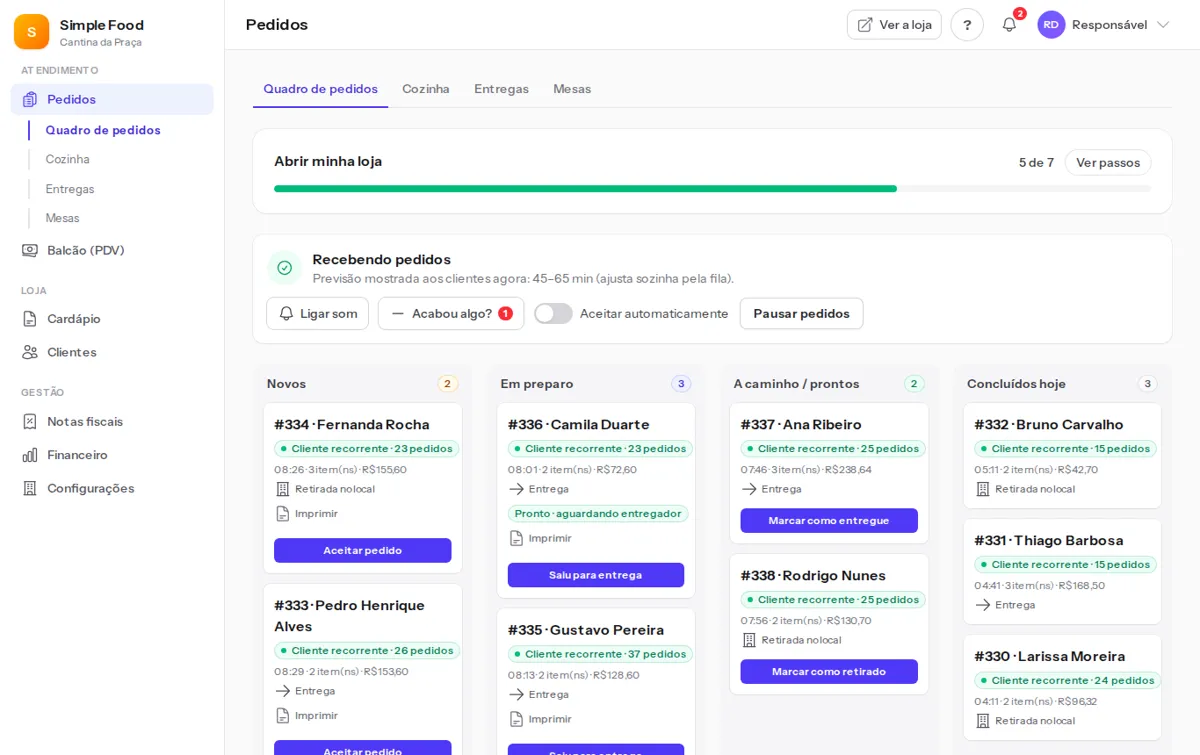Open Entregas in the sidebar submenu
1200x755 pixels.
(x=70, y=189)
